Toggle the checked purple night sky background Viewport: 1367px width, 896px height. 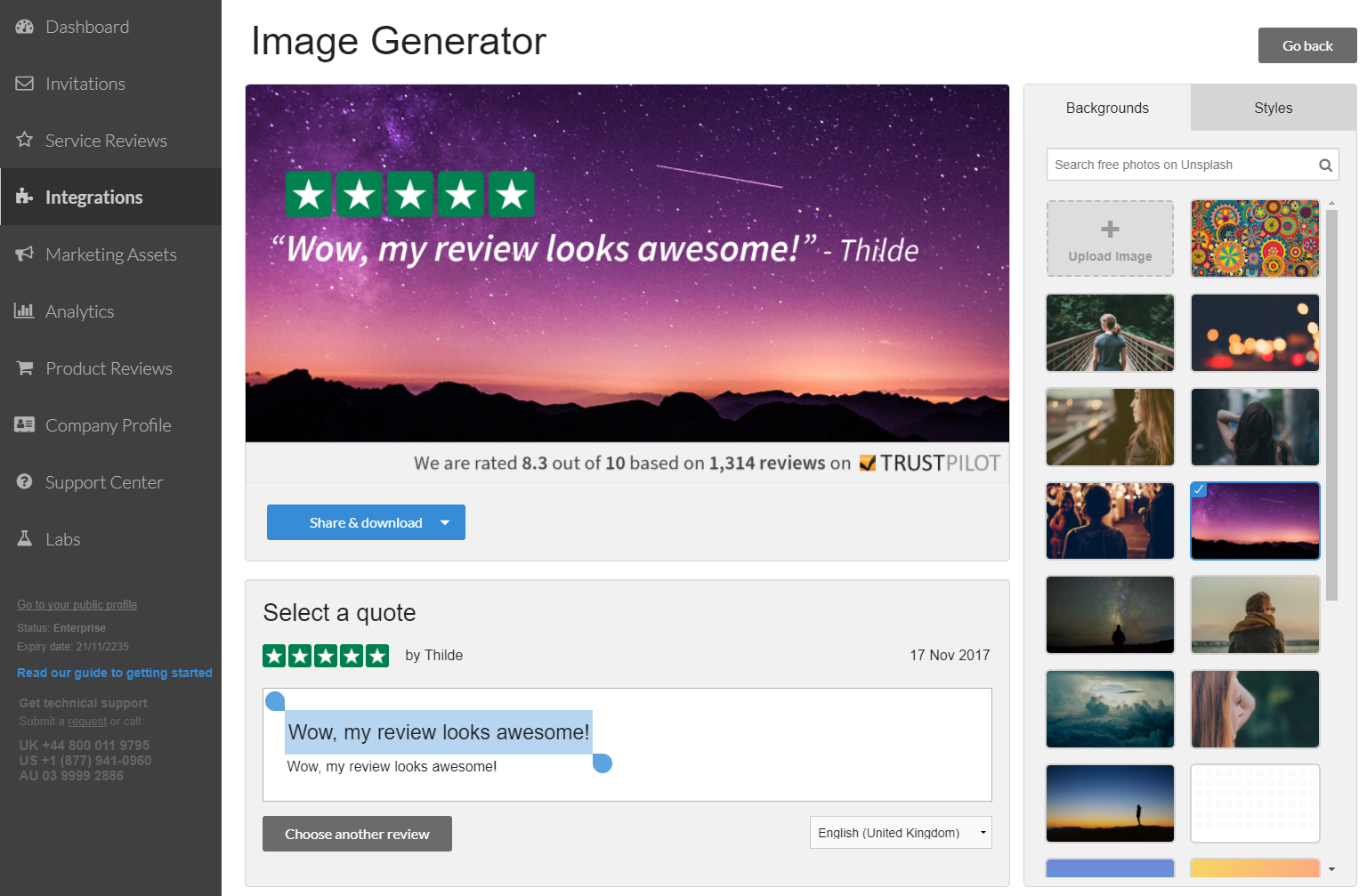pos(1255,521)
